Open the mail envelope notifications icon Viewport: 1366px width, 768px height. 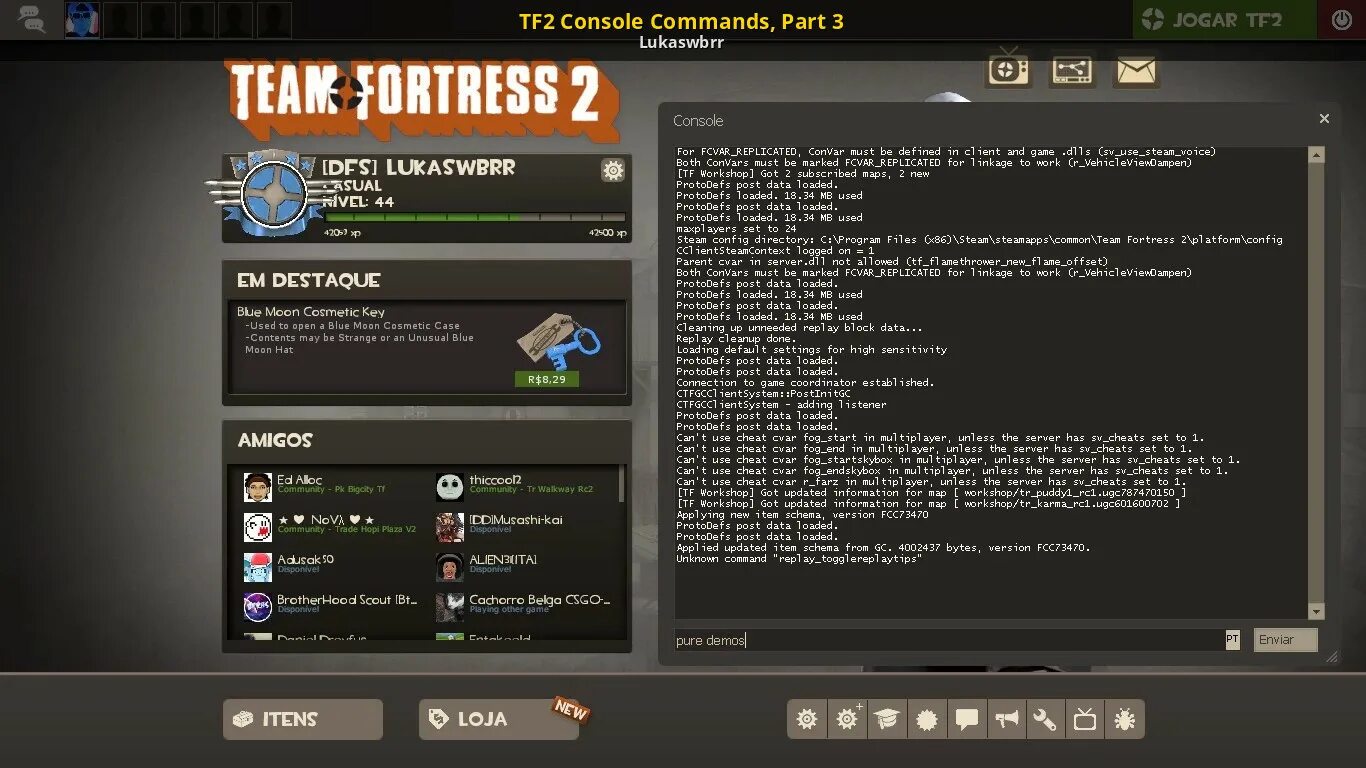click(1136, 69)
